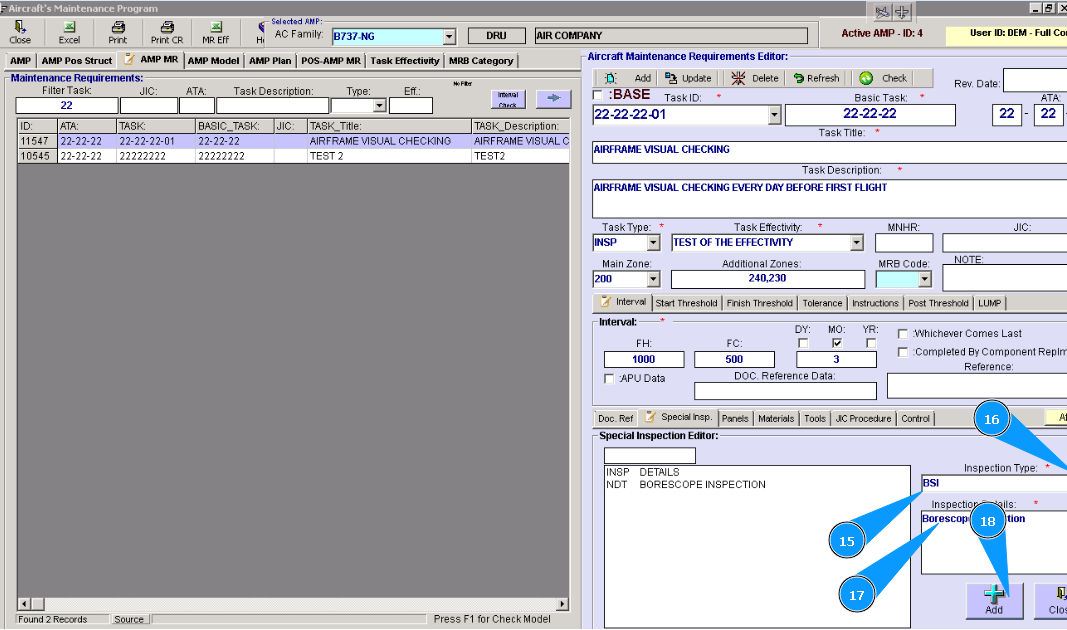Click the Additional Zones field
This screenshot has height=630, width=1067.
click(x=768, y=279)
